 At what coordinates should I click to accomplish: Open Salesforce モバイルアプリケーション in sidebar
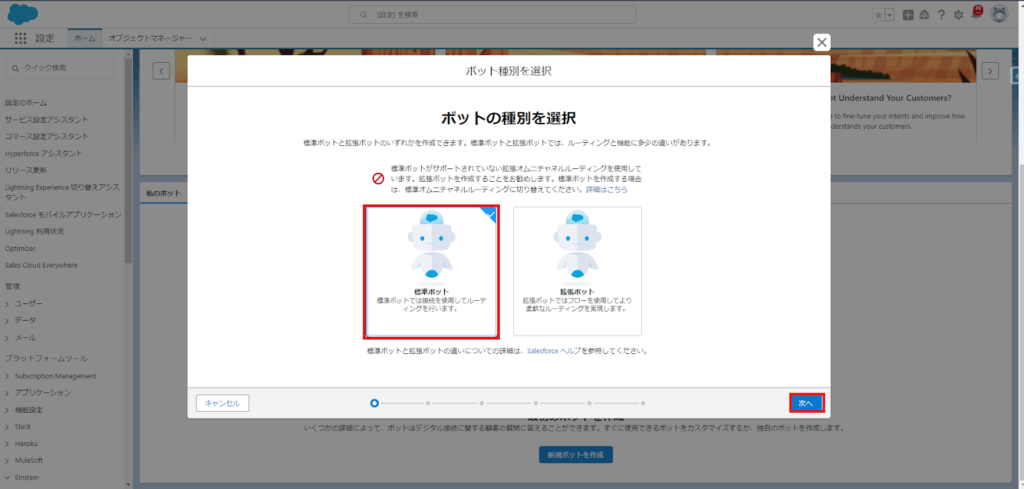tap(63, 214)
